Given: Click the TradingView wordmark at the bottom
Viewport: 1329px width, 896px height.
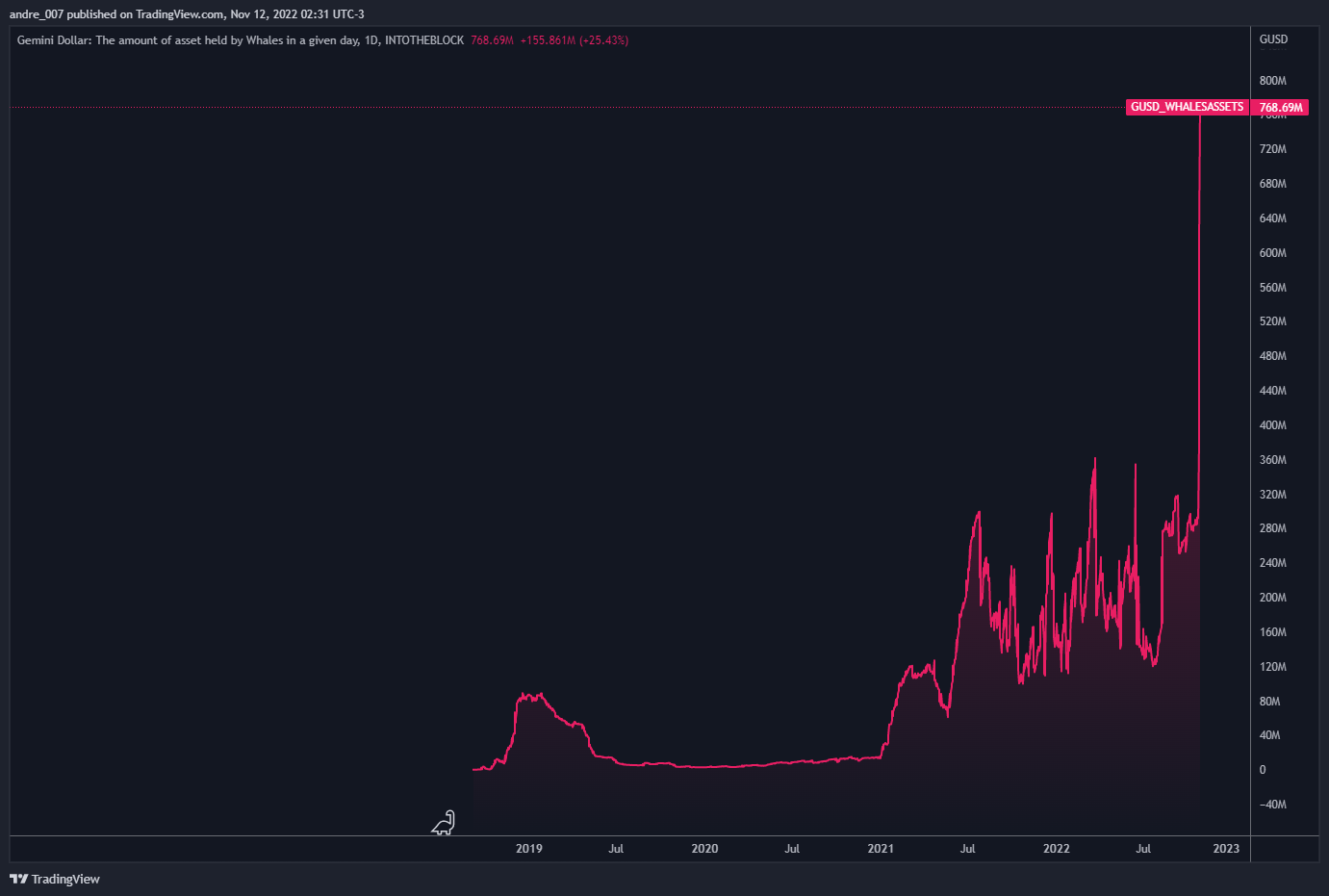Looking at the screenshot, I should [x=65, y=879].
